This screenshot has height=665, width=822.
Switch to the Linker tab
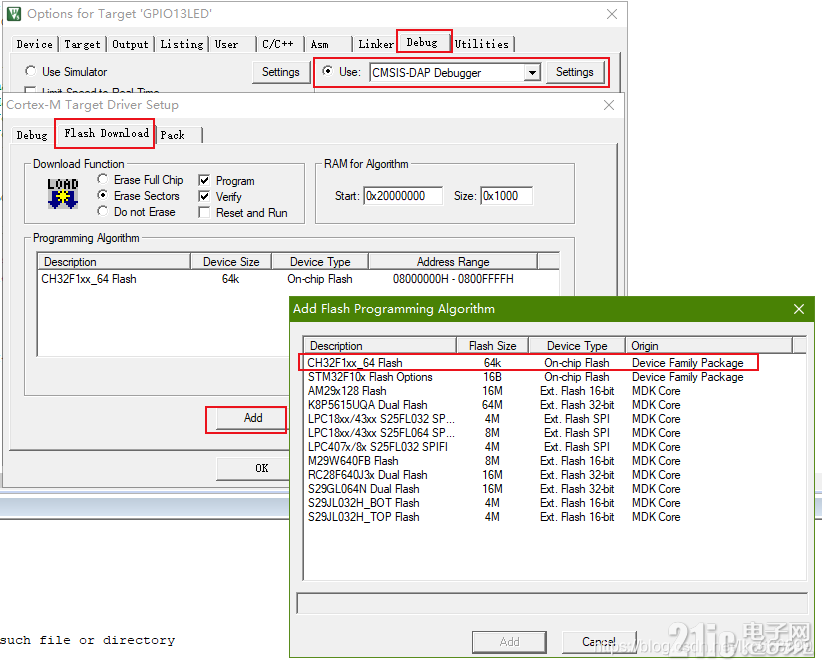(375, 45)
